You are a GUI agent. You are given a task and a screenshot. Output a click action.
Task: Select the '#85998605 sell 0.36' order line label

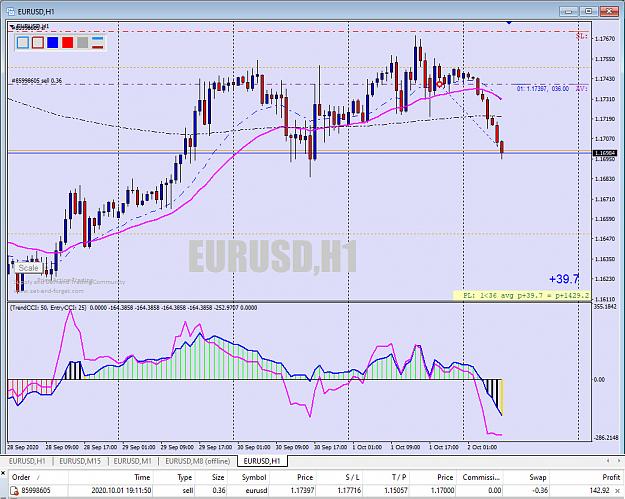tap(37, 81)
